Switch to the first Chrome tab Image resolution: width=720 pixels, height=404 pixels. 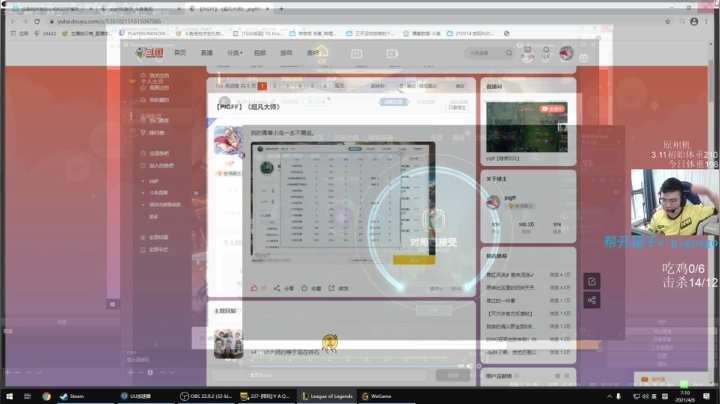(x=52, y=8)
